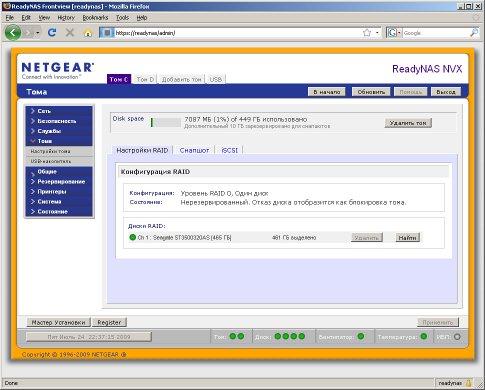Expand the Состояние sidebar section
This screenshot has height=390, width=485.
(x=59, y=212)
